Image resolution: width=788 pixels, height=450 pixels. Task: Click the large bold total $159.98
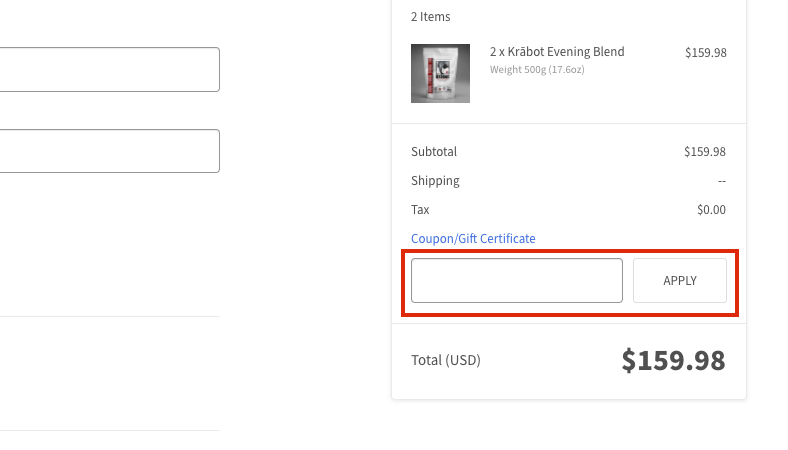[x=673, y=360]
